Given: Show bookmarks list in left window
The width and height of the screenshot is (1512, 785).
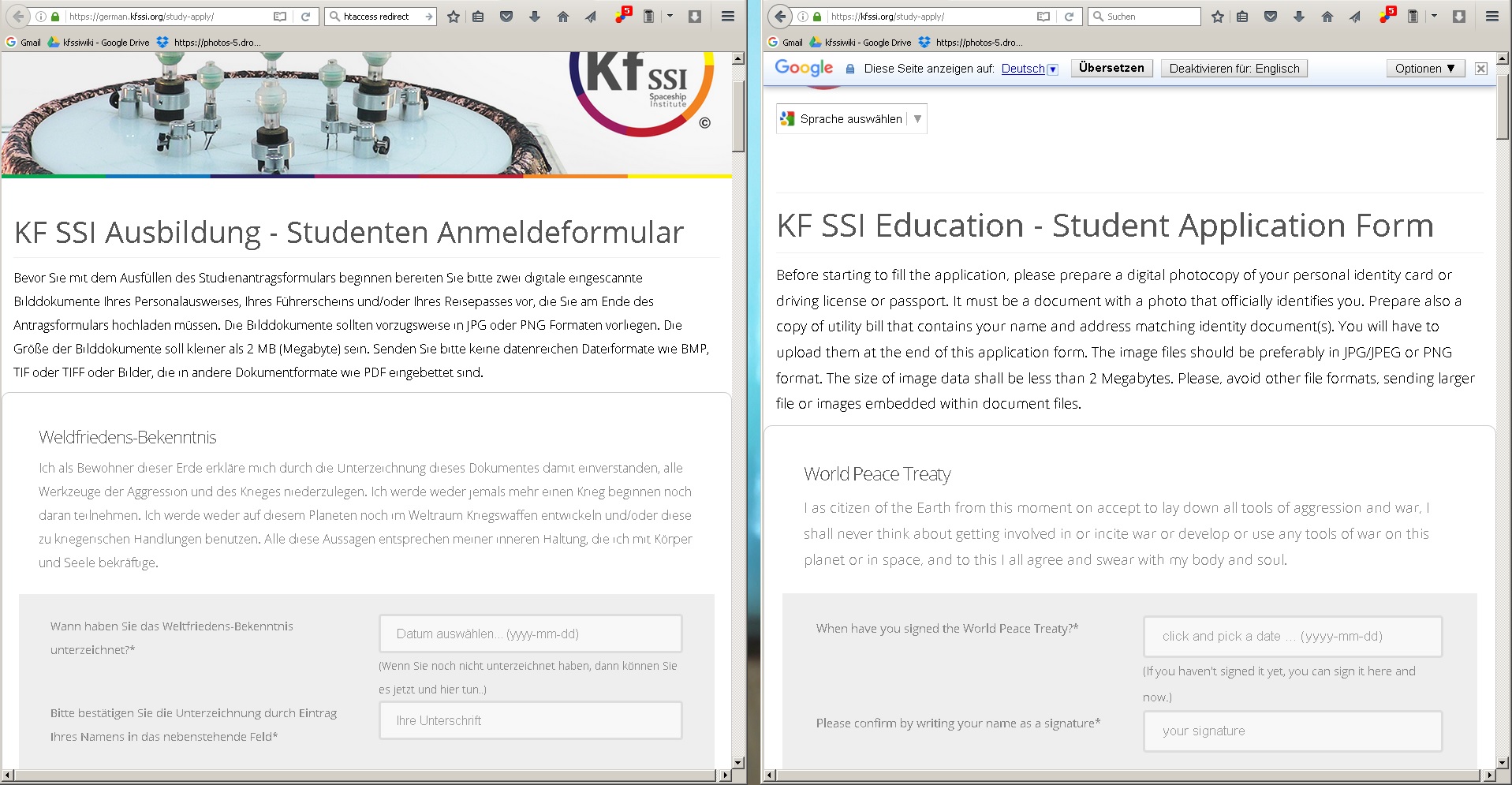Looking at the screenshot, I should [478, 16].
